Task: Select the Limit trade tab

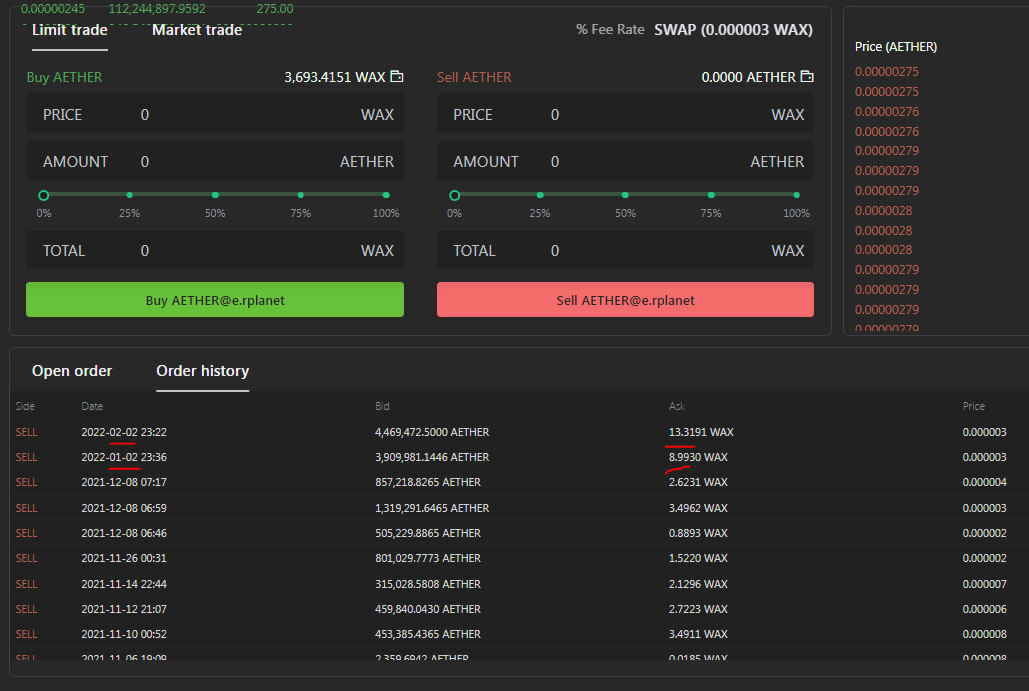Action: coord(70,30)
